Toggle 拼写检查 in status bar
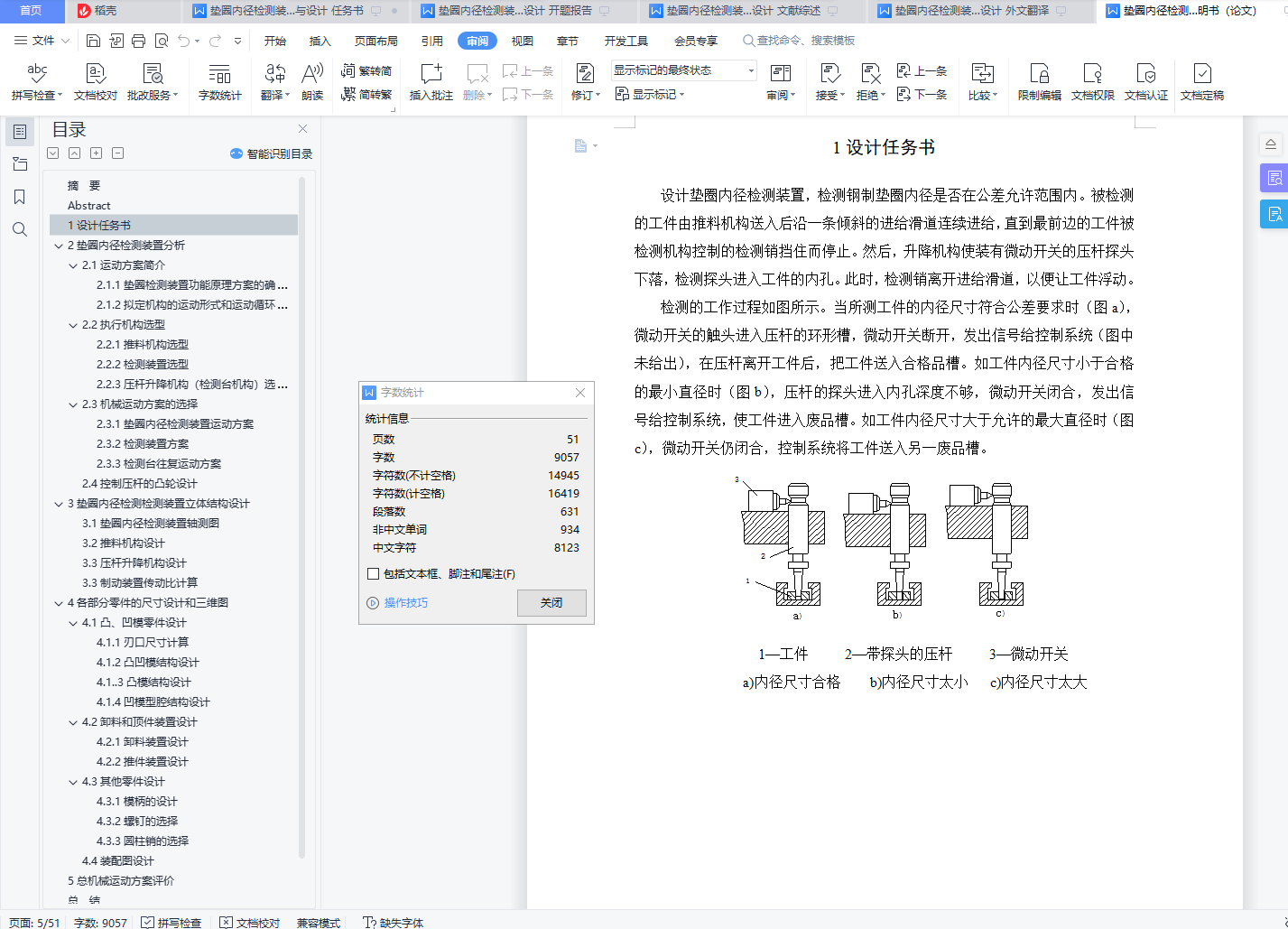 coord(171,923)
